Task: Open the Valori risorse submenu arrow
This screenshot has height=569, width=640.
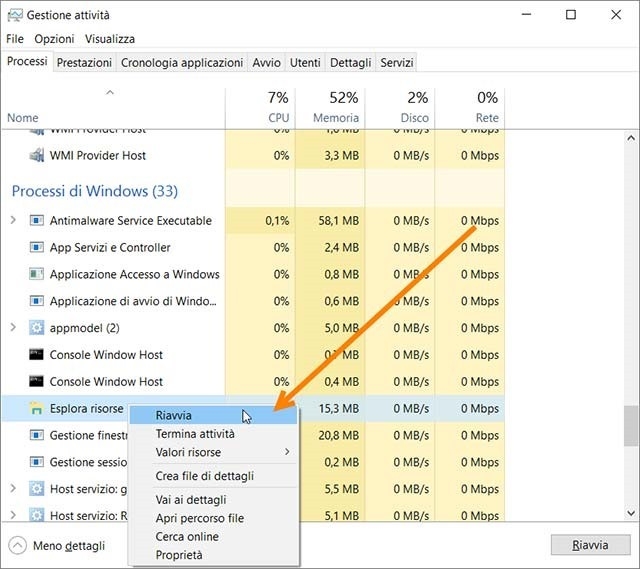Action: [288, 452]
